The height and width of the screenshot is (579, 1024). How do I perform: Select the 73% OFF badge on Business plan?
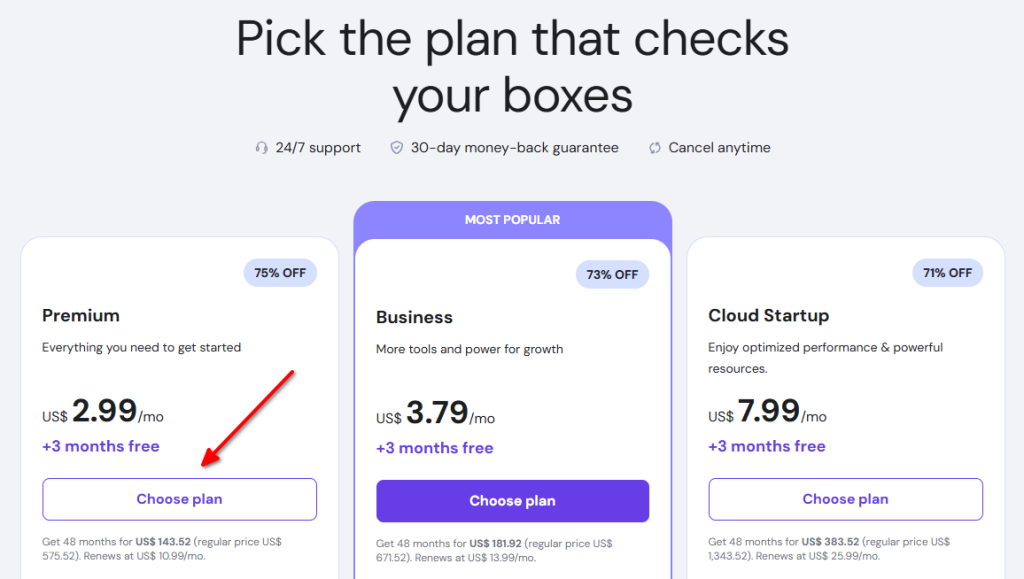click(612, 274)
